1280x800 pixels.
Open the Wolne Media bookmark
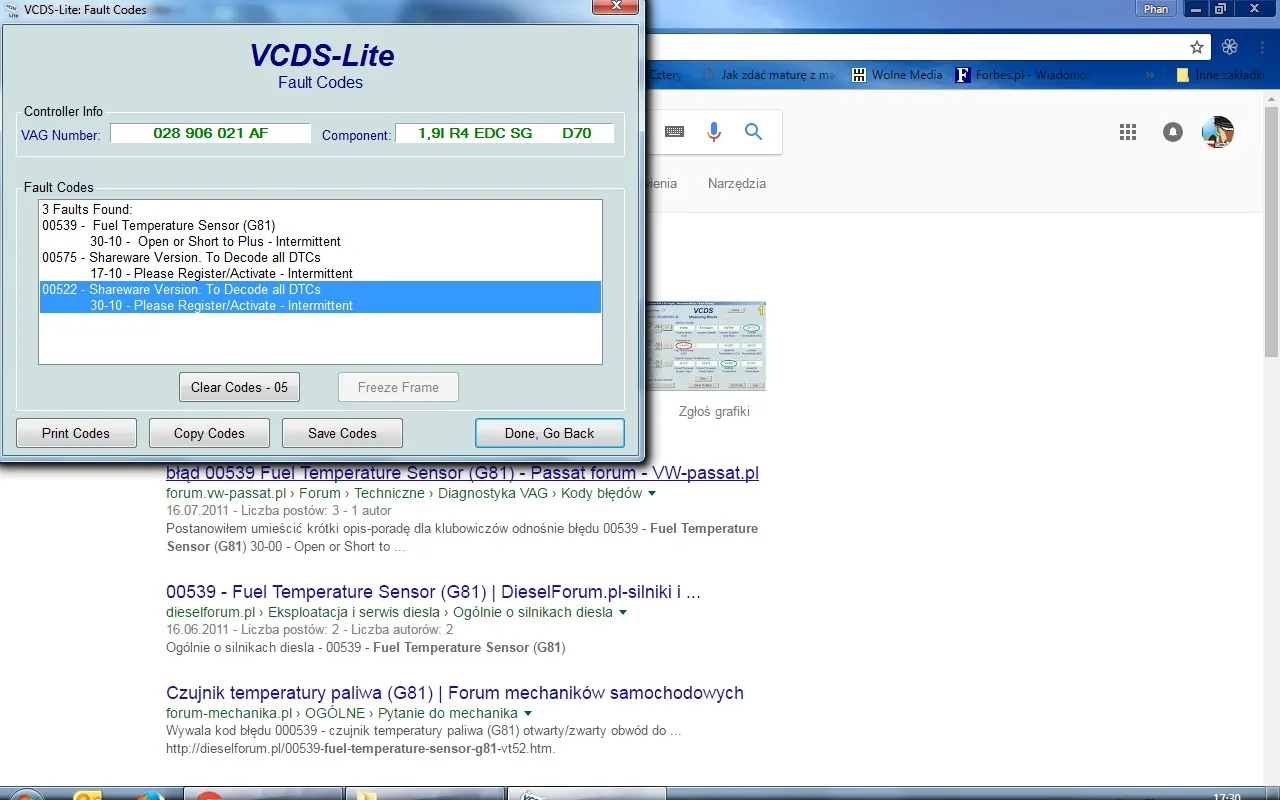click(x=897, y=75)
